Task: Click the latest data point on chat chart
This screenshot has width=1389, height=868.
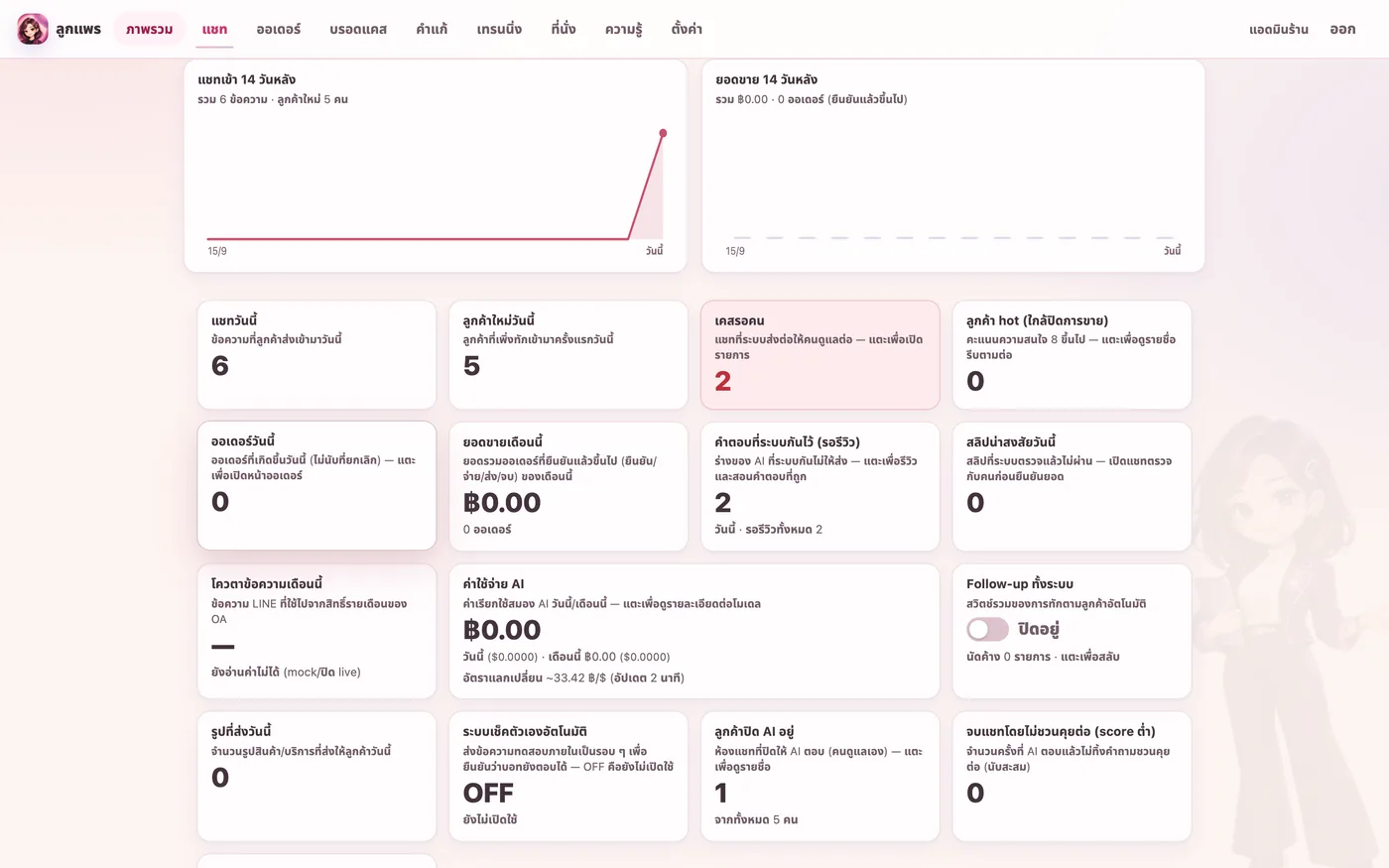Action: click(663, 133)
